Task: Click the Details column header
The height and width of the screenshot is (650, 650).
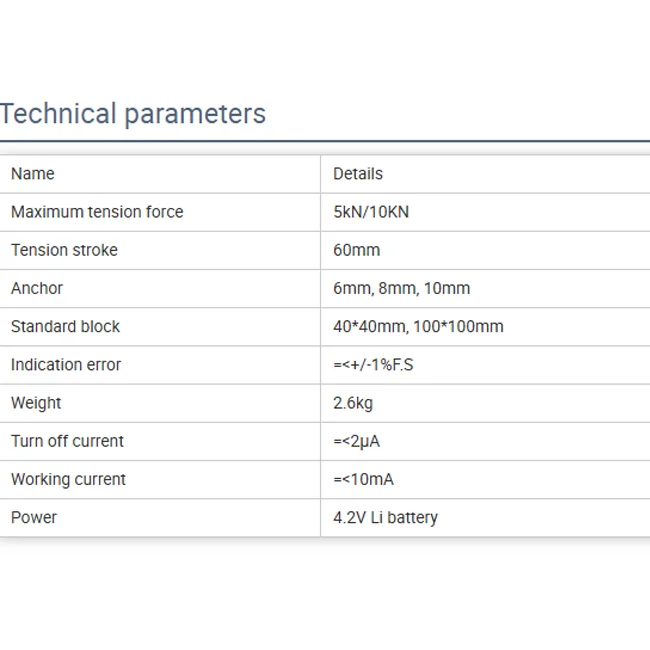Action: [358, 174]
